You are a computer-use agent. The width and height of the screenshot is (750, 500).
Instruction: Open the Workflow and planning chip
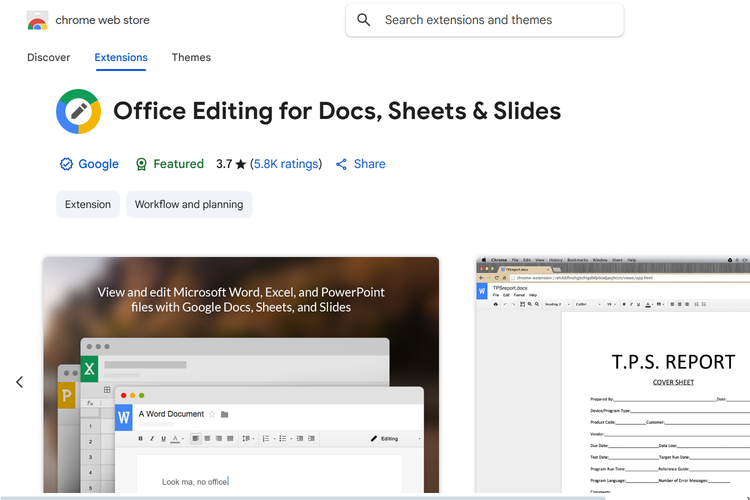pyautogui.click(x=189, y=204)
